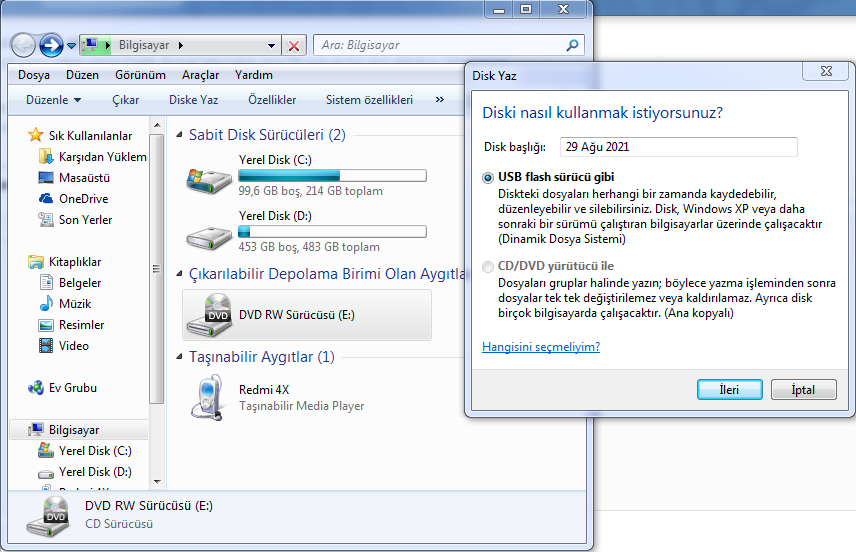
Task: Select the Video film icon
Action: tap(46, 346)
